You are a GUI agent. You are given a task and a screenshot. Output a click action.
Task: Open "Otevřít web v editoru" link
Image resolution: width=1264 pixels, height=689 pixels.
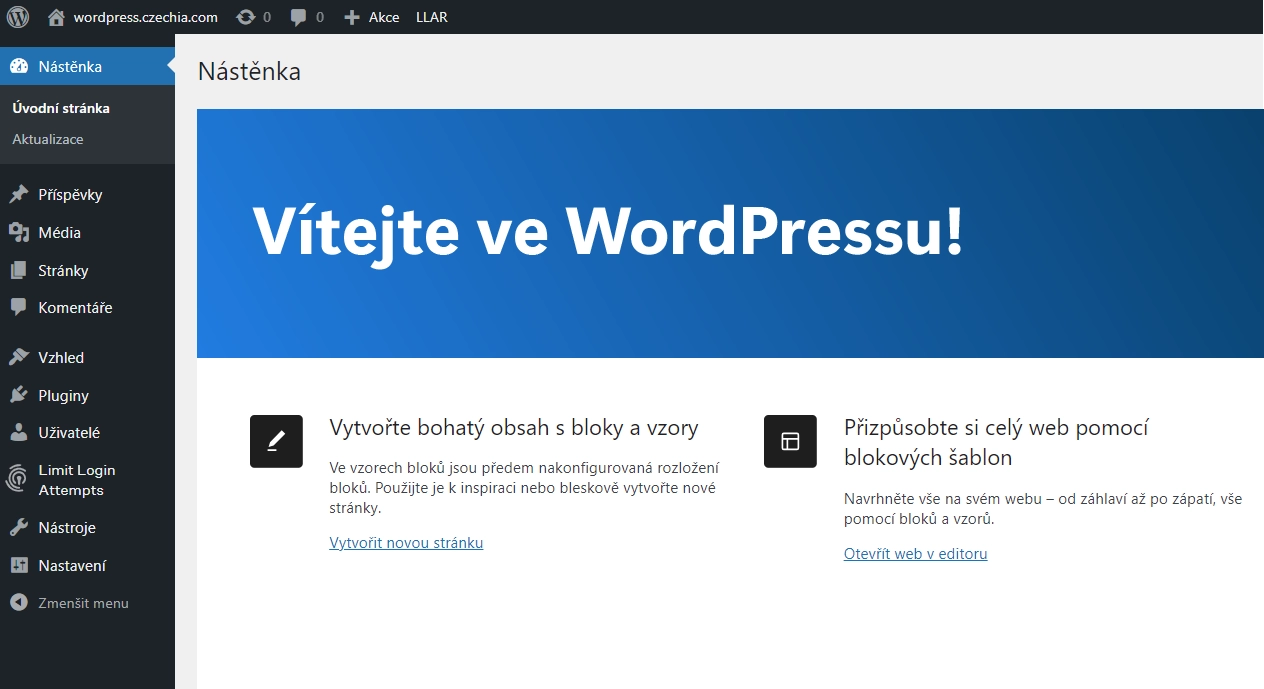pos(915,553)
